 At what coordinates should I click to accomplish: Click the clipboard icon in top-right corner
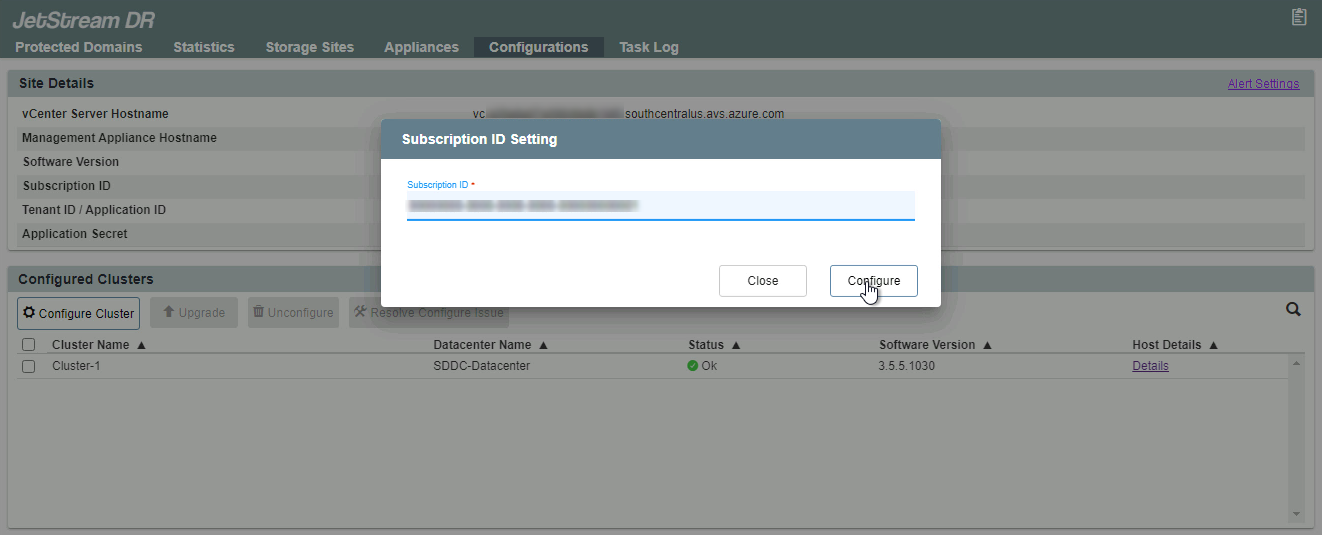[x=1299, y=17]
